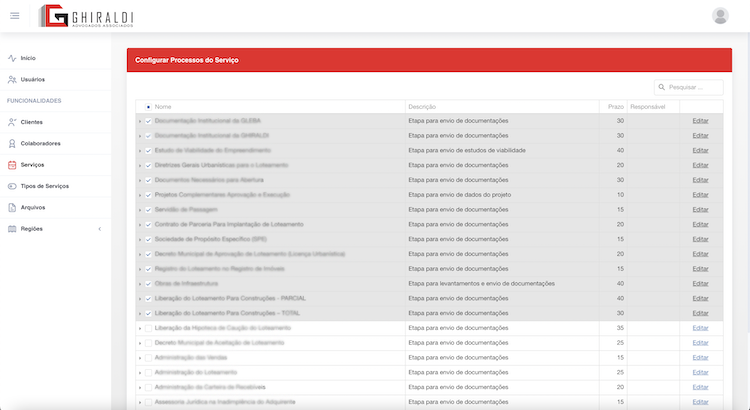750x410 pixels.
Task: Click Editar for Estudo de Viabilidade row
Action: (700, 151)
